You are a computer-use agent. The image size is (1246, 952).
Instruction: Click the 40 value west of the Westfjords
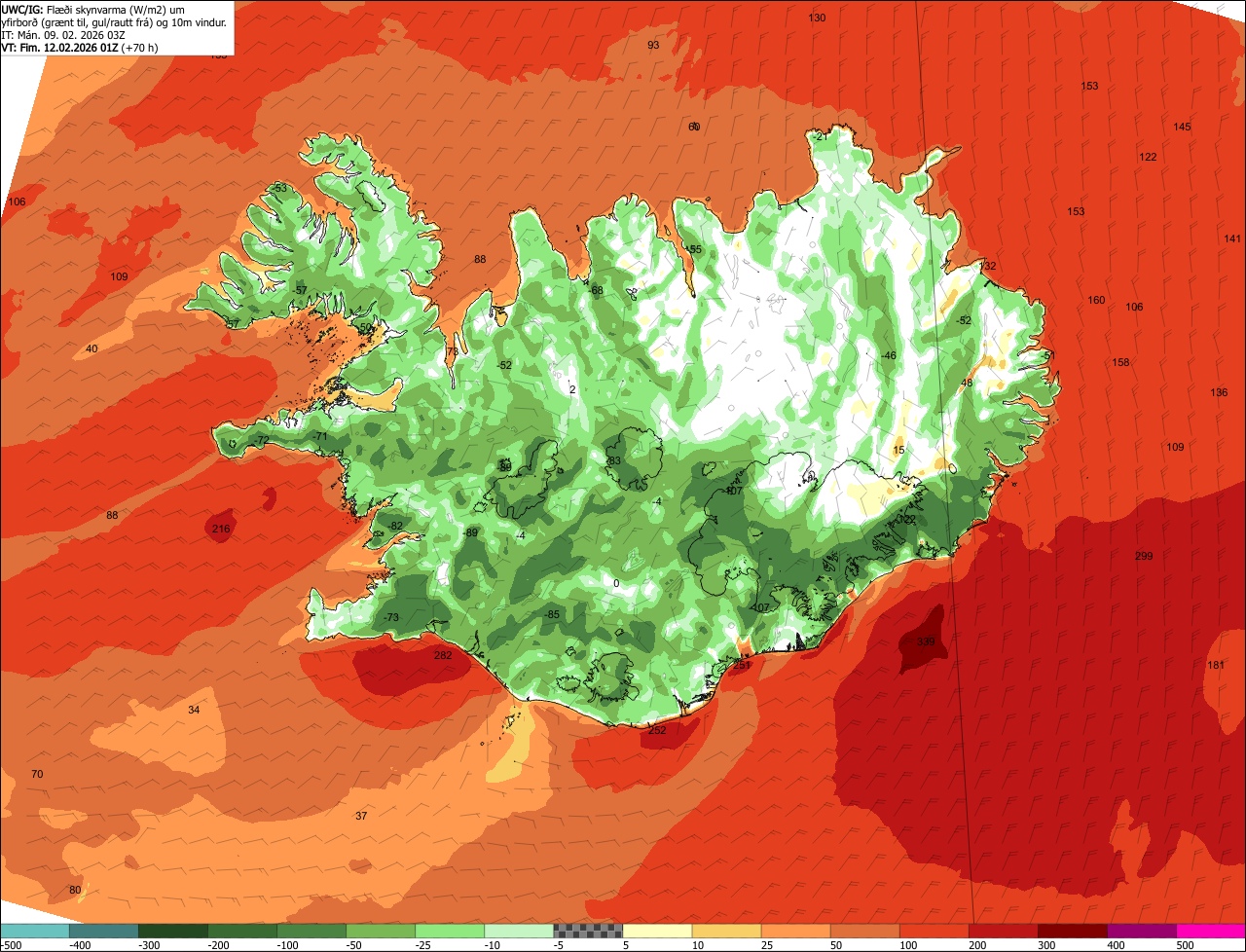point(92,349)
